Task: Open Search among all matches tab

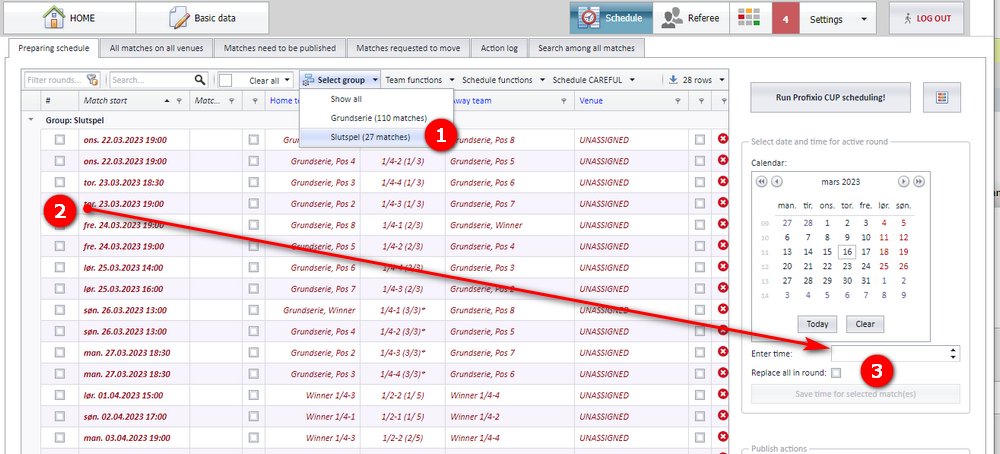Action: (586, 48)
